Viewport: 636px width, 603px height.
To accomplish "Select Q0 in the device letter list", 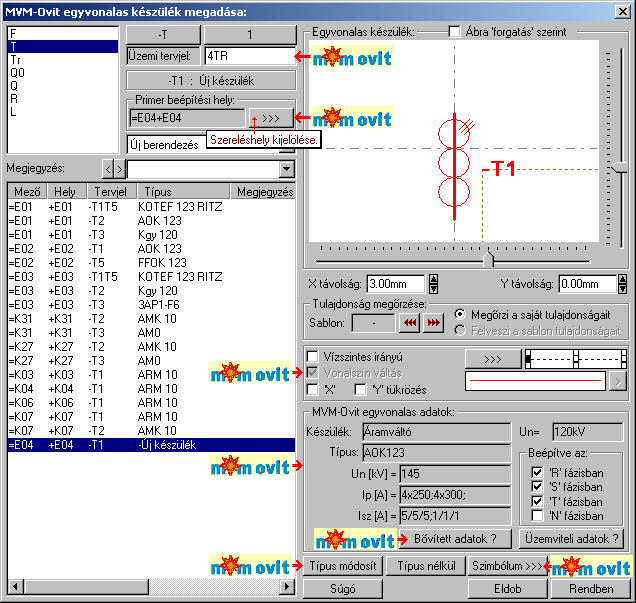I will pos(63,73).
